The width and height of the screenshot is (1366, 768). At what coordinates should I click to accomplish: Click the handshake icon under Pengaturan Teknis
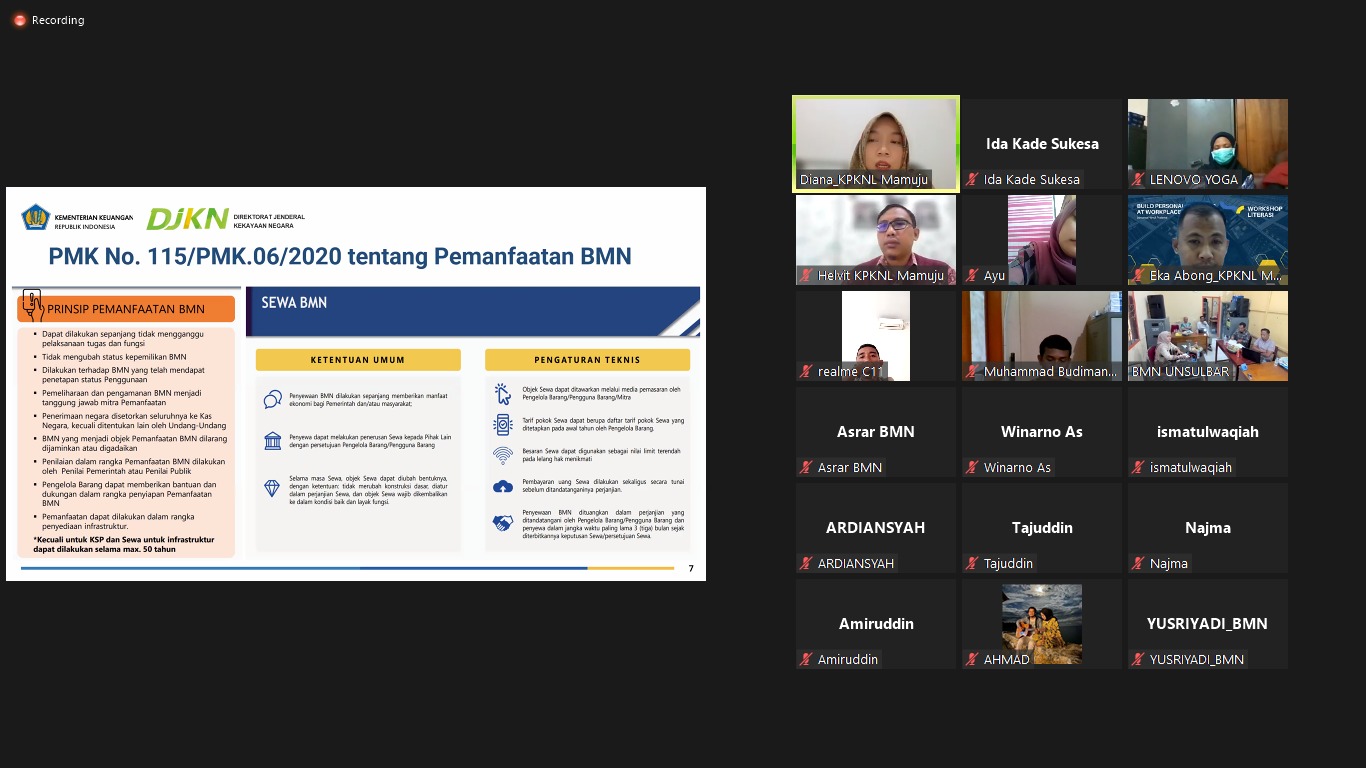pos(503,522)
